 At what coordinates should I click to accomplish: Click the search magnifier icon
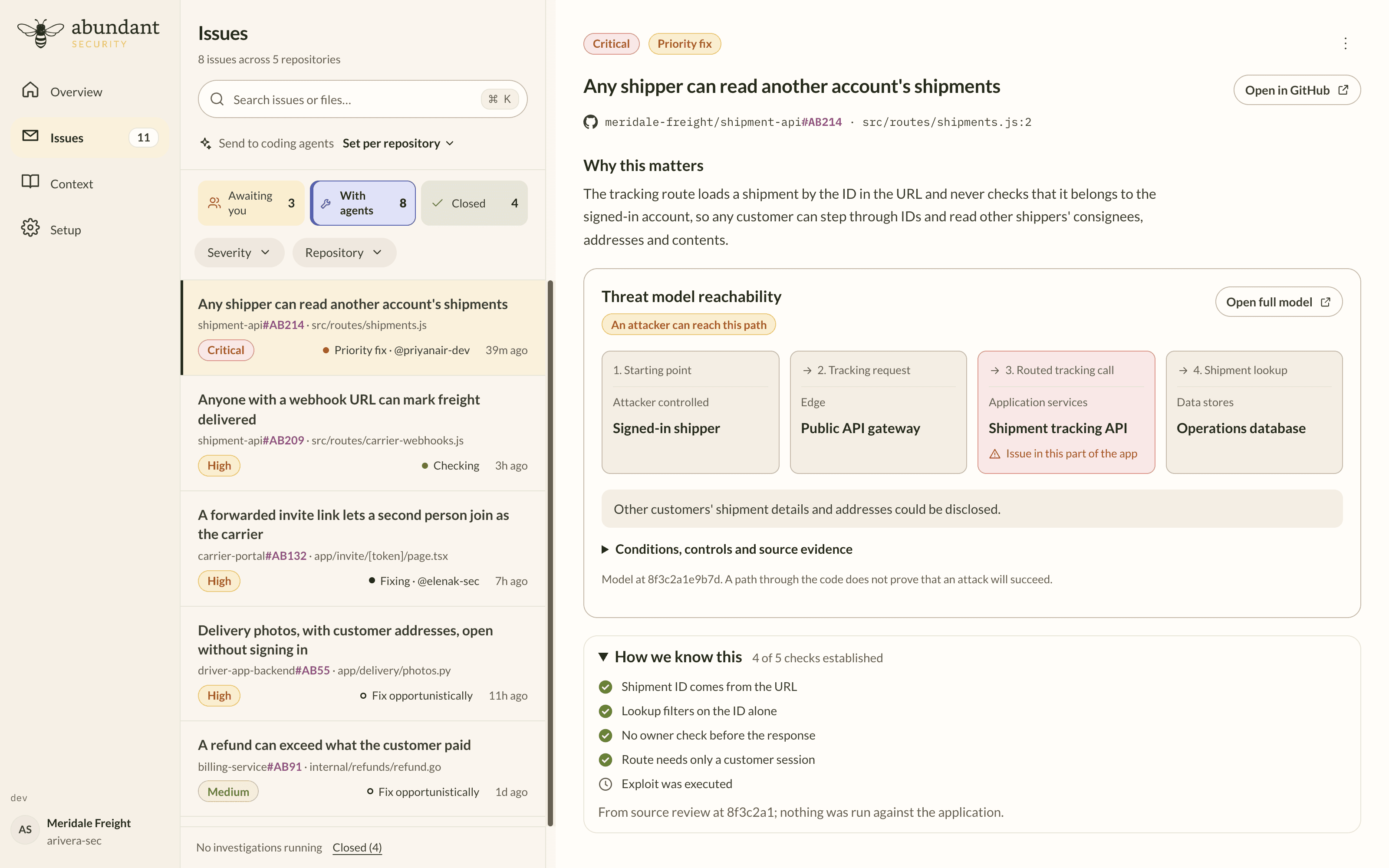[217, 99]
